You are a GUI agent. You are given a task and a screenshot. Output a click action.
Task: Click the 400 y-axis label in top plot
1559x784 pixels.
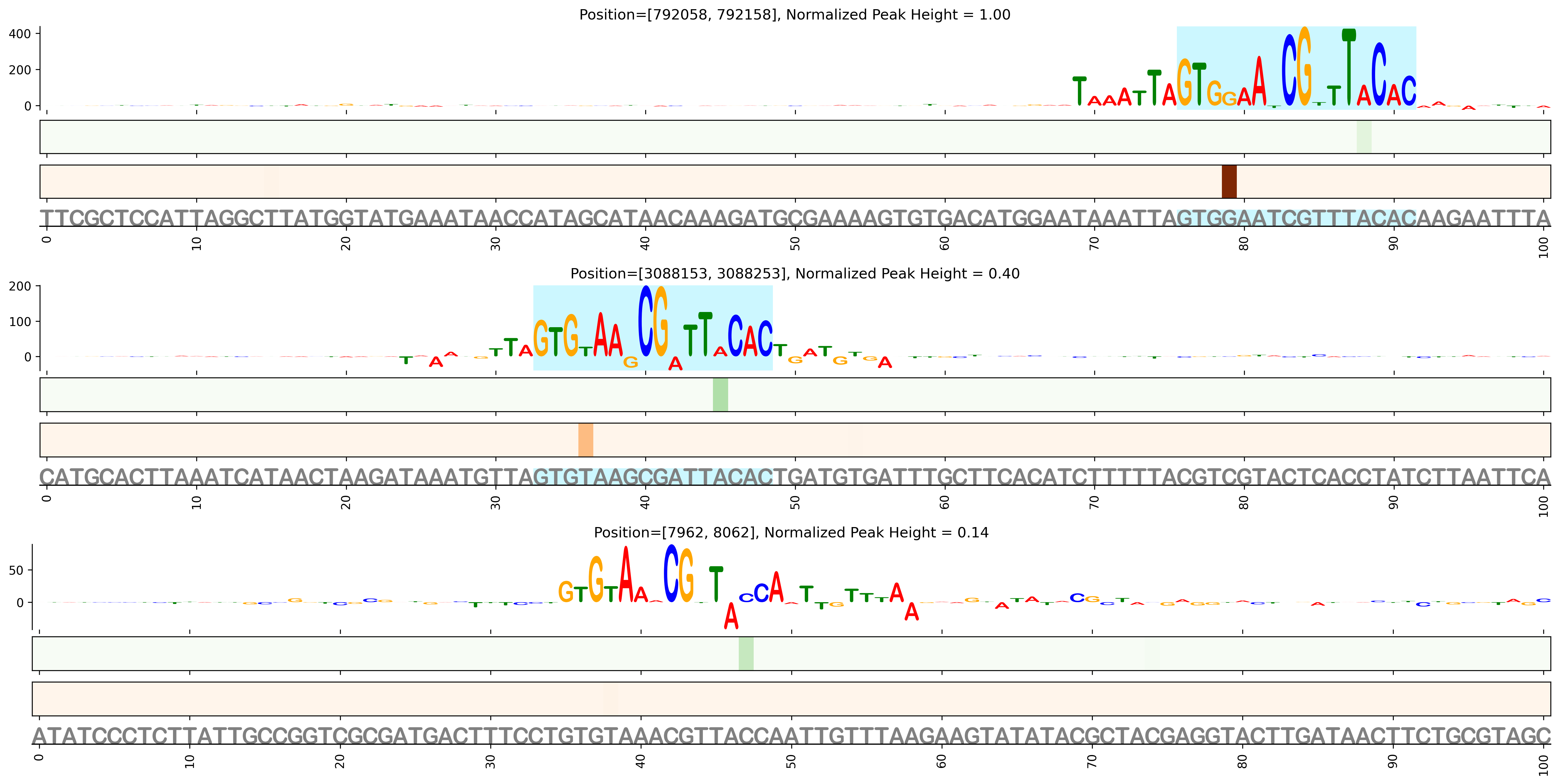point(20,34)
